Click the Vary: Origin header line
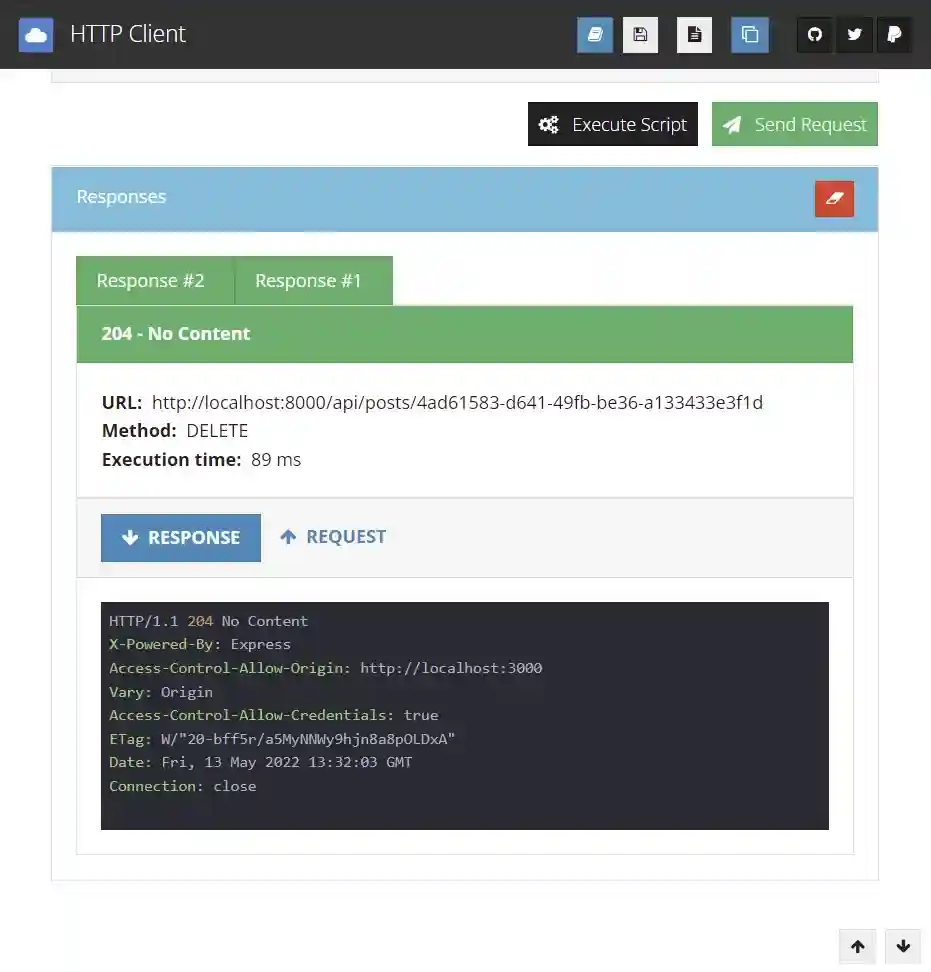 point(161,692)
